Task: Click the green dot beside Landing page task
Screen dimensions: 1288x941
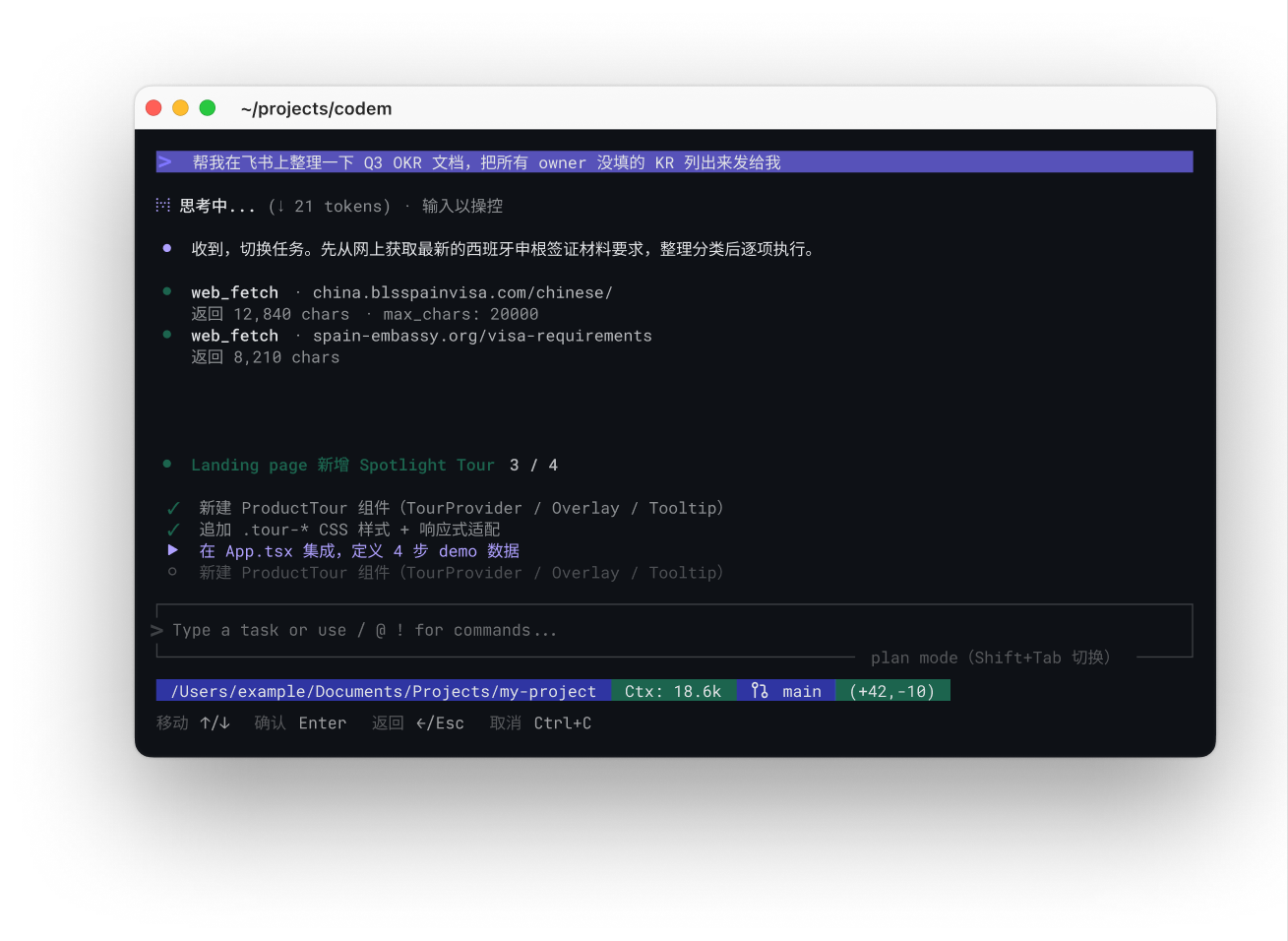Action: click(x=167, y=464)
